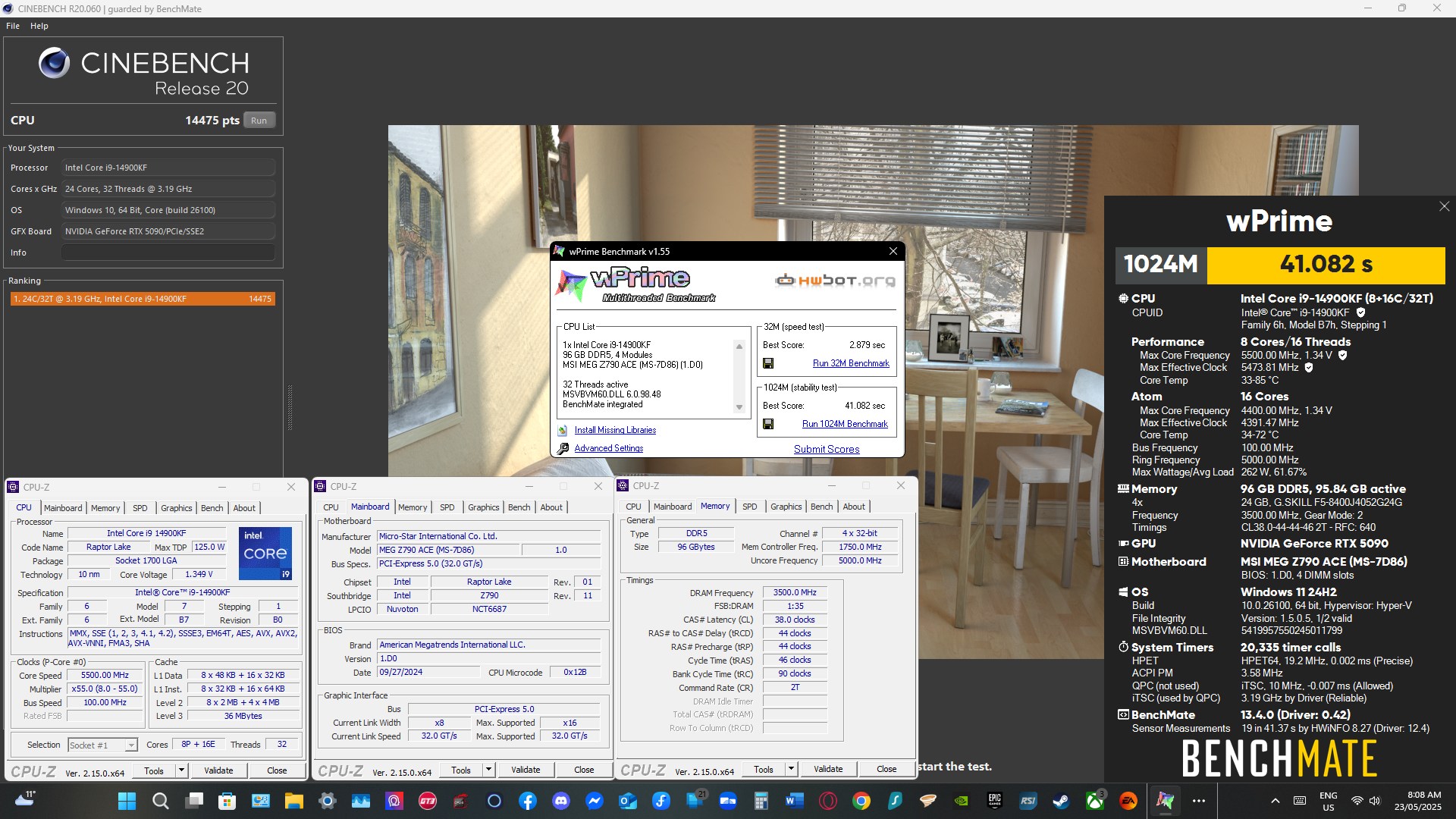Open Google Chrome from taskbar
The width and height of the screenshot is (1456, 819).
point(861,801)
